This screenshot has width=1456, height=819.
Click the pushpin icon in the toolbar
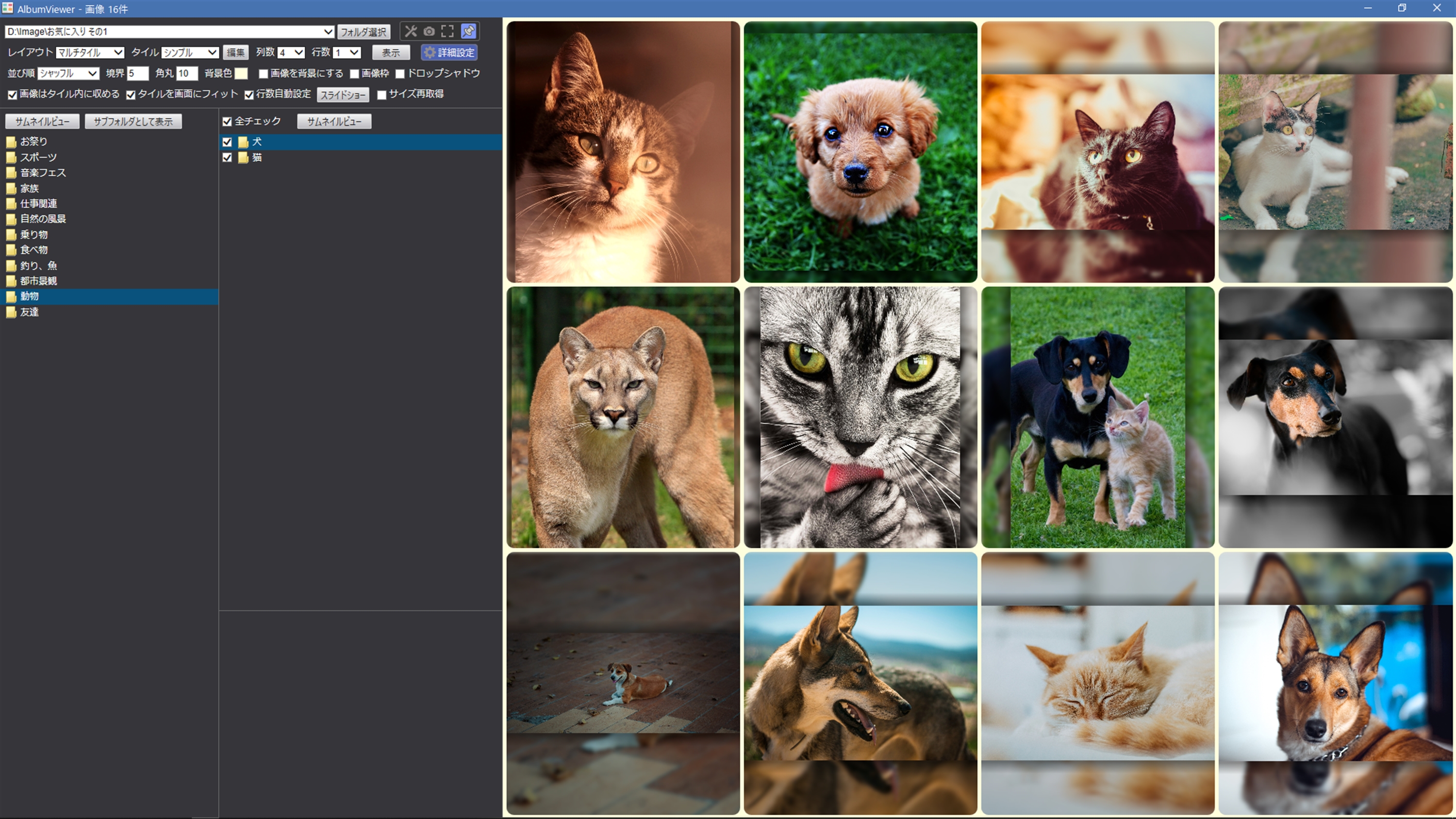click(468, 32)
